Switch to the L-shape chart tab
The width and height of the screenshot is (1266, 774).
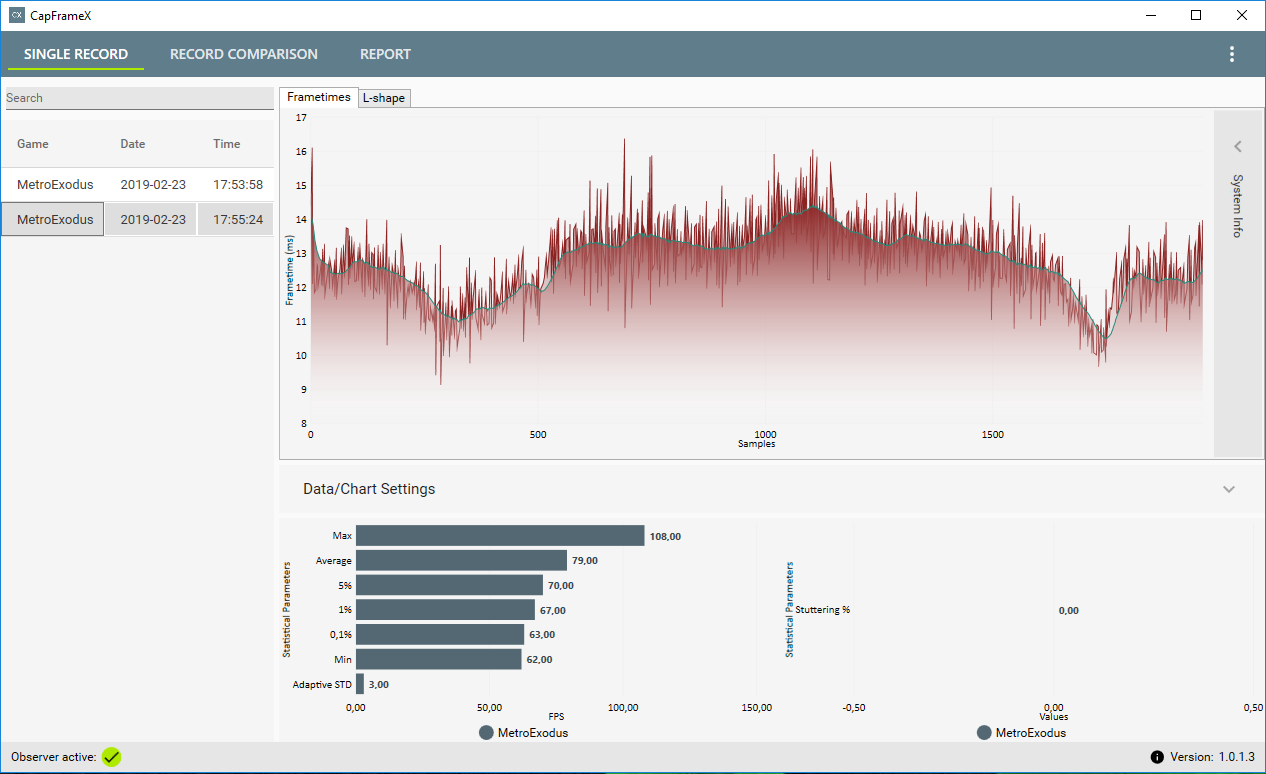click(384, 98)
